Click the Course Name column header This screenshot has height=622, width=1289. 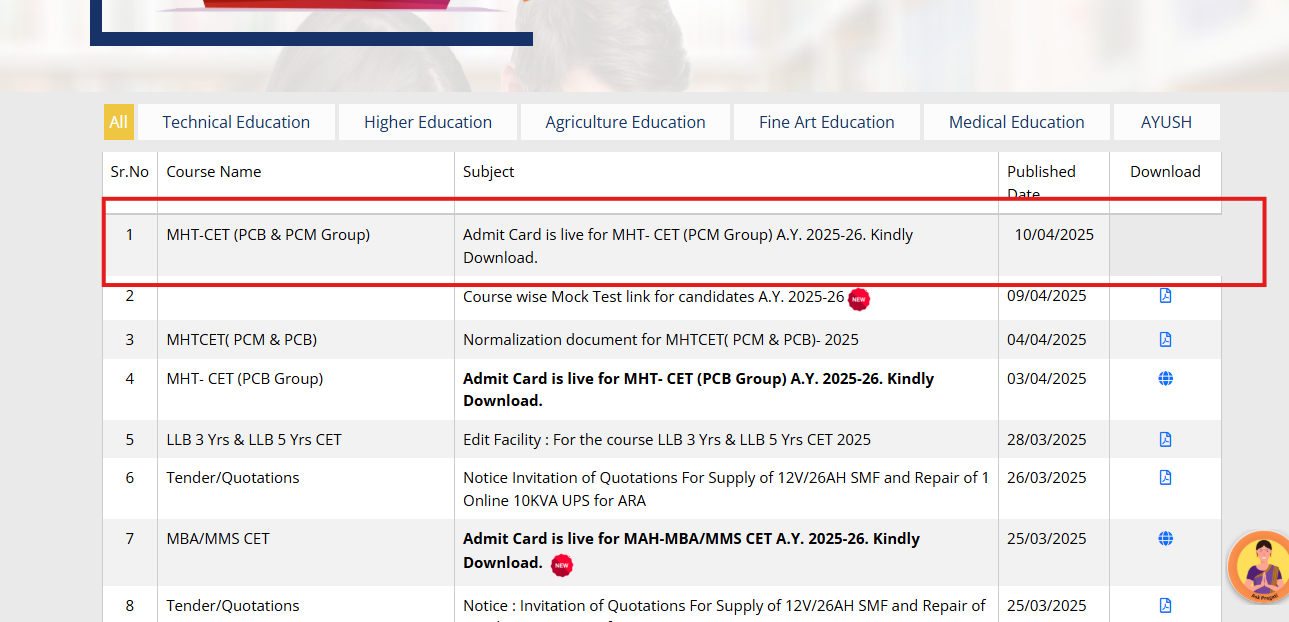[x=213, y=171]
